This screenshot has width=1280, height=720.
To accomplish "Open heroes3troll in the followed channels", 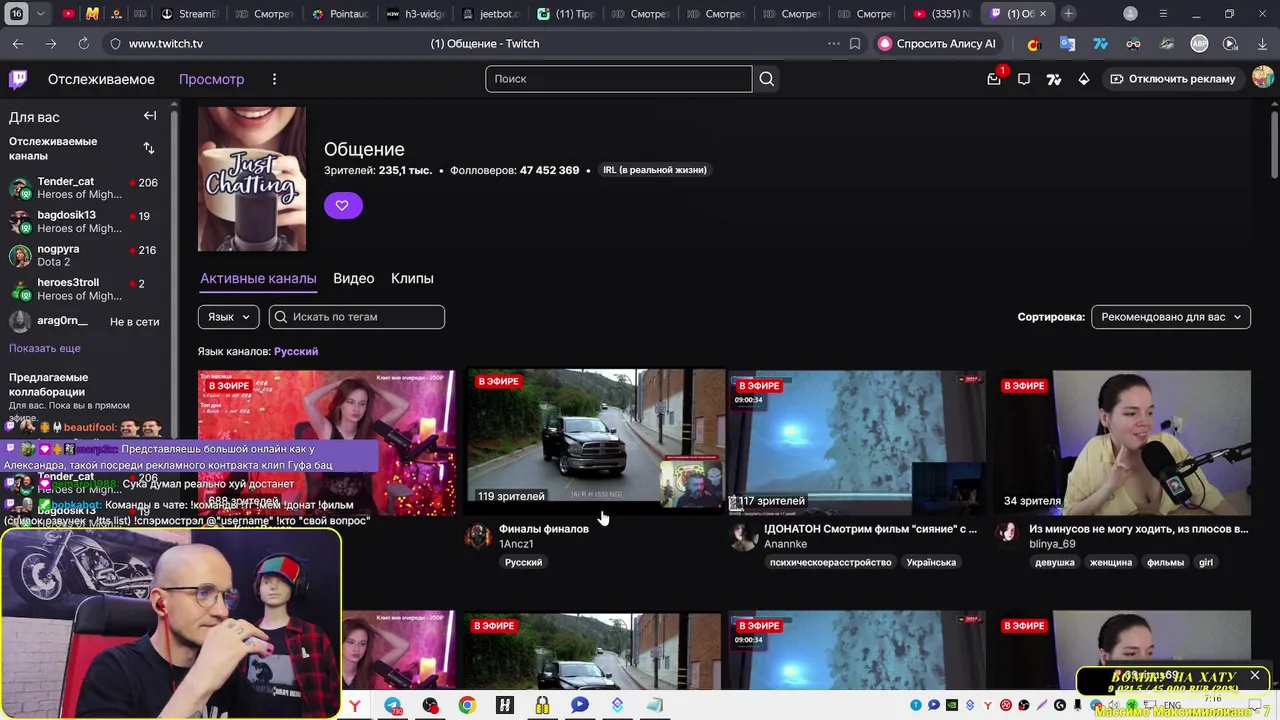I will 84,290.
